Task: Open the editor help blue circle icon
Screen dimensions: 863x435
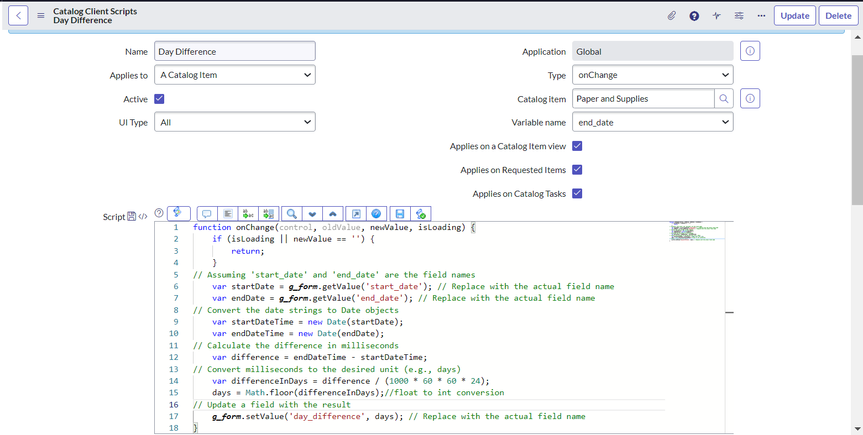Action: (x=376, y=214)
